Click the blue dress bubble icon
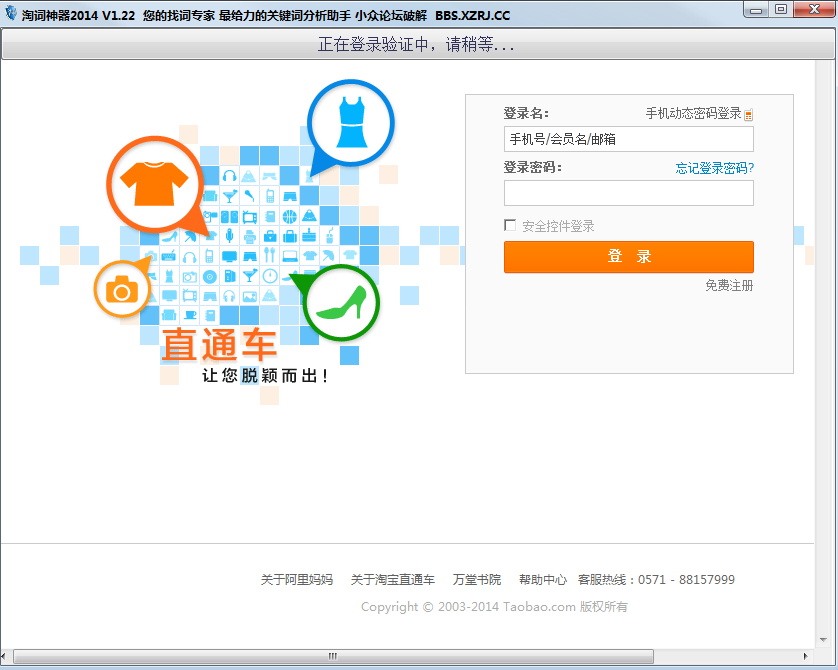The width and height of the screenshot is (838, 670). [x=350, y=123]
